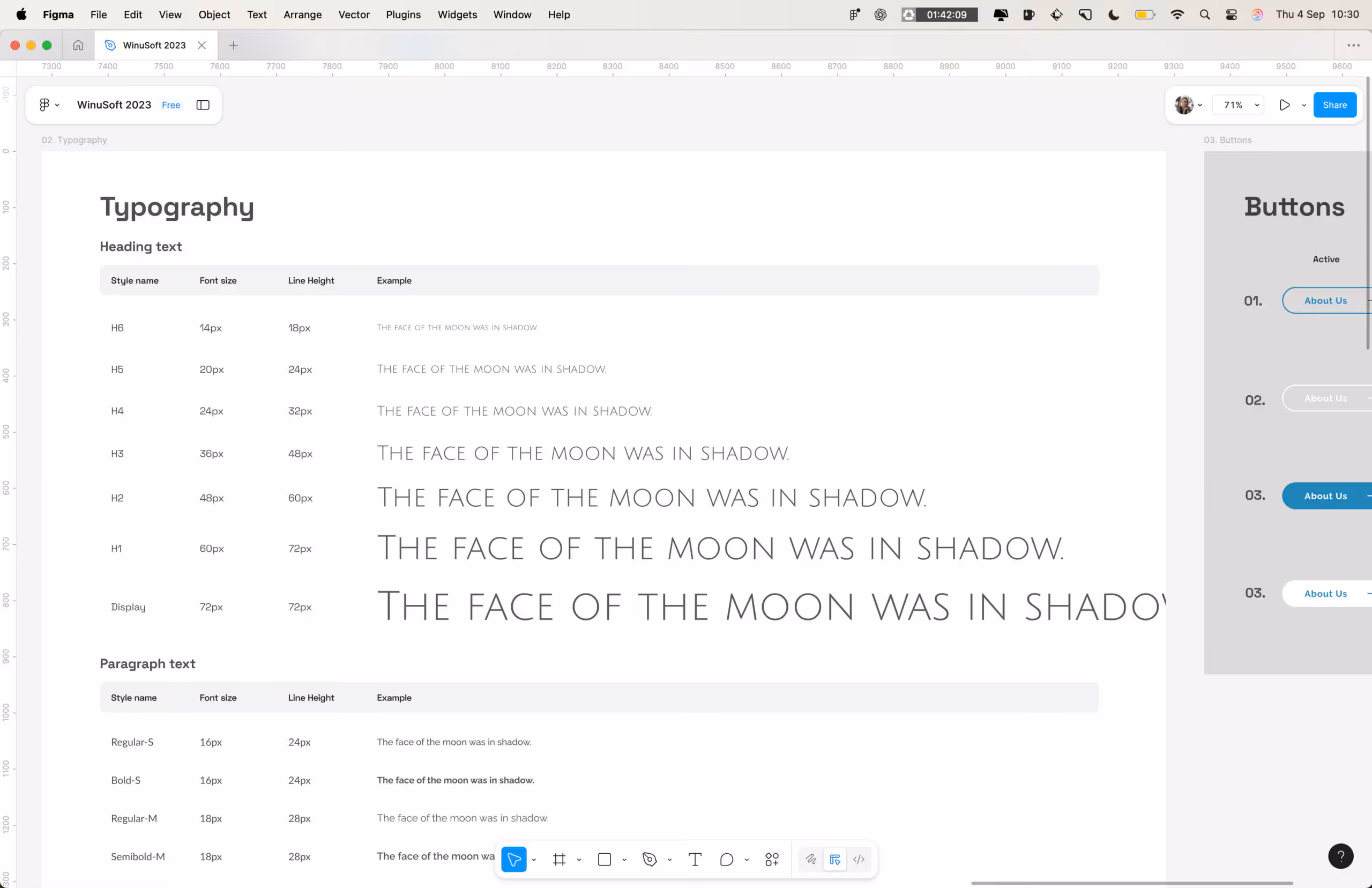Open the battery status icon
The width and height of the screenshot is (1372, 888).
pyautogui.click(x=1144, y=14)
